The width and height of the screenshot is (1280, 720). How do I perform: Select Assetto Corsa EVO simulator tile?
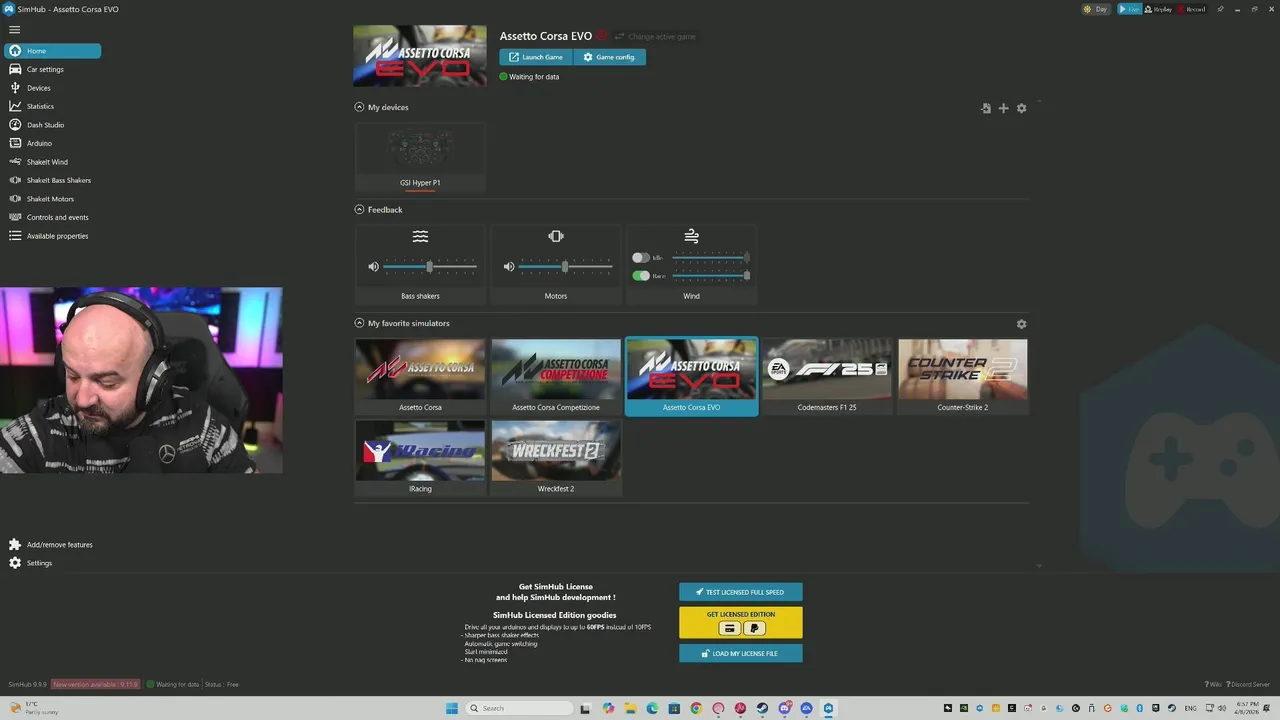pyautogui.click(x=691, y=376)
